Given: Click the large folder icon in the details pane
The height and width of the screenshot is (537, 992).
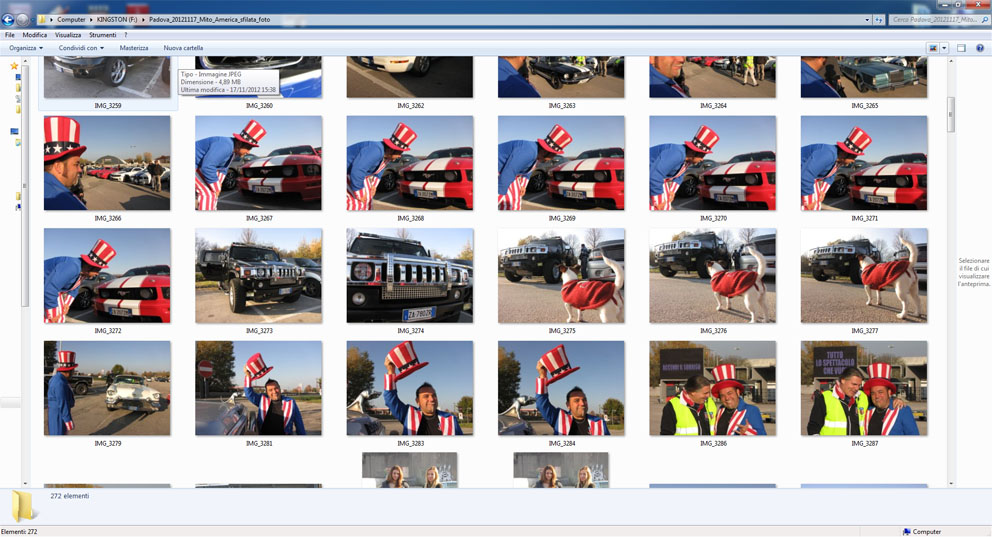Looking at the screenshot, I should (23, 505).
